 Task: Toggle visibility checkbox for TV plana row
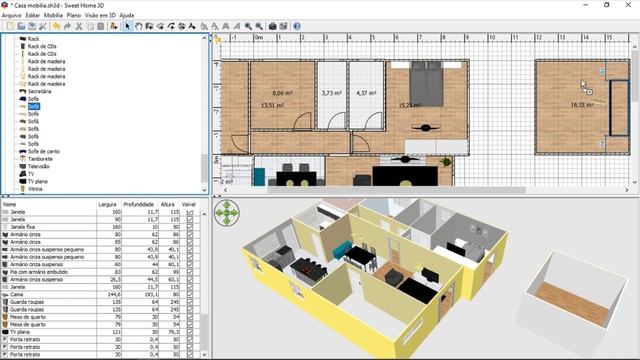(x=190, y=332)
